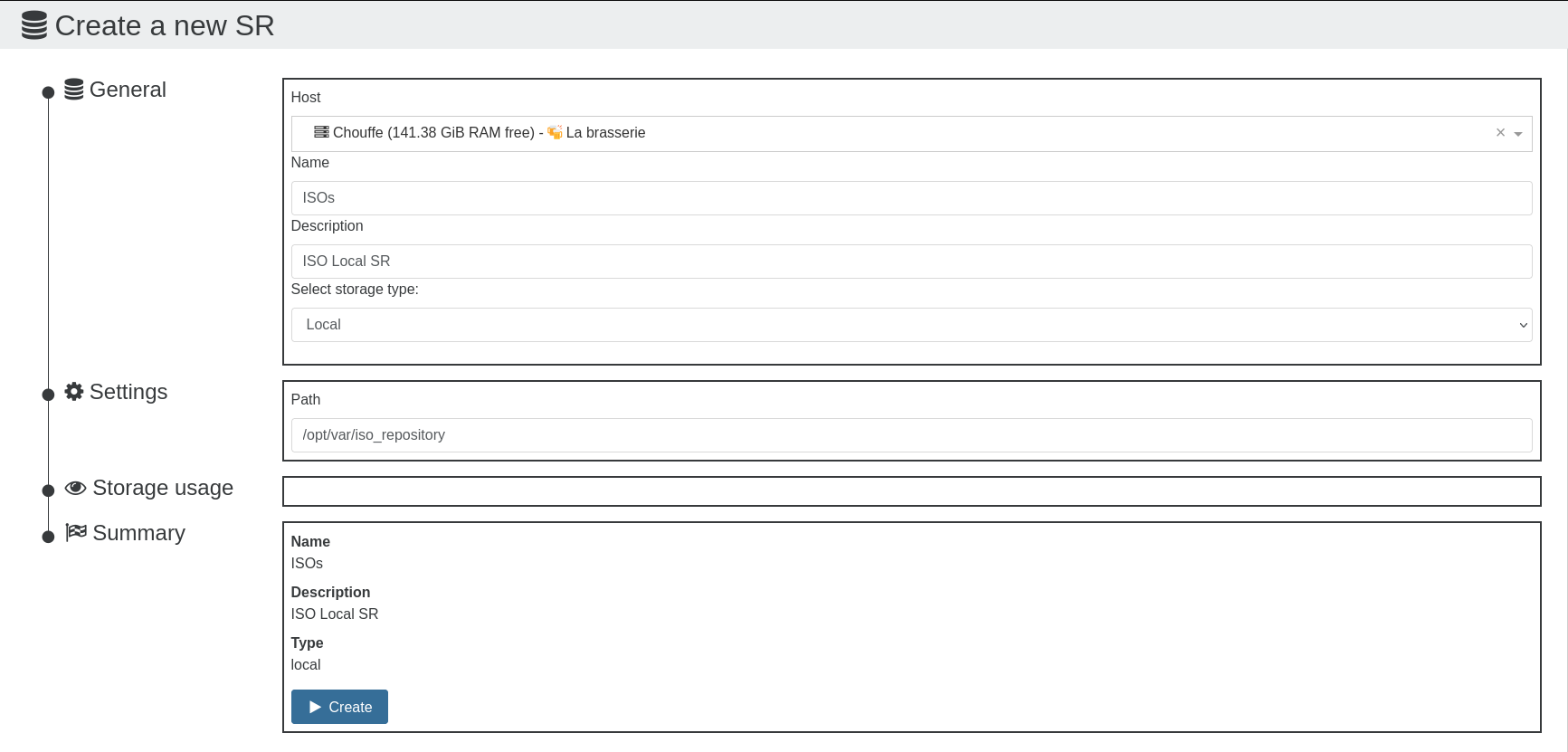Select the Summary step heading

tap(138, 533)
